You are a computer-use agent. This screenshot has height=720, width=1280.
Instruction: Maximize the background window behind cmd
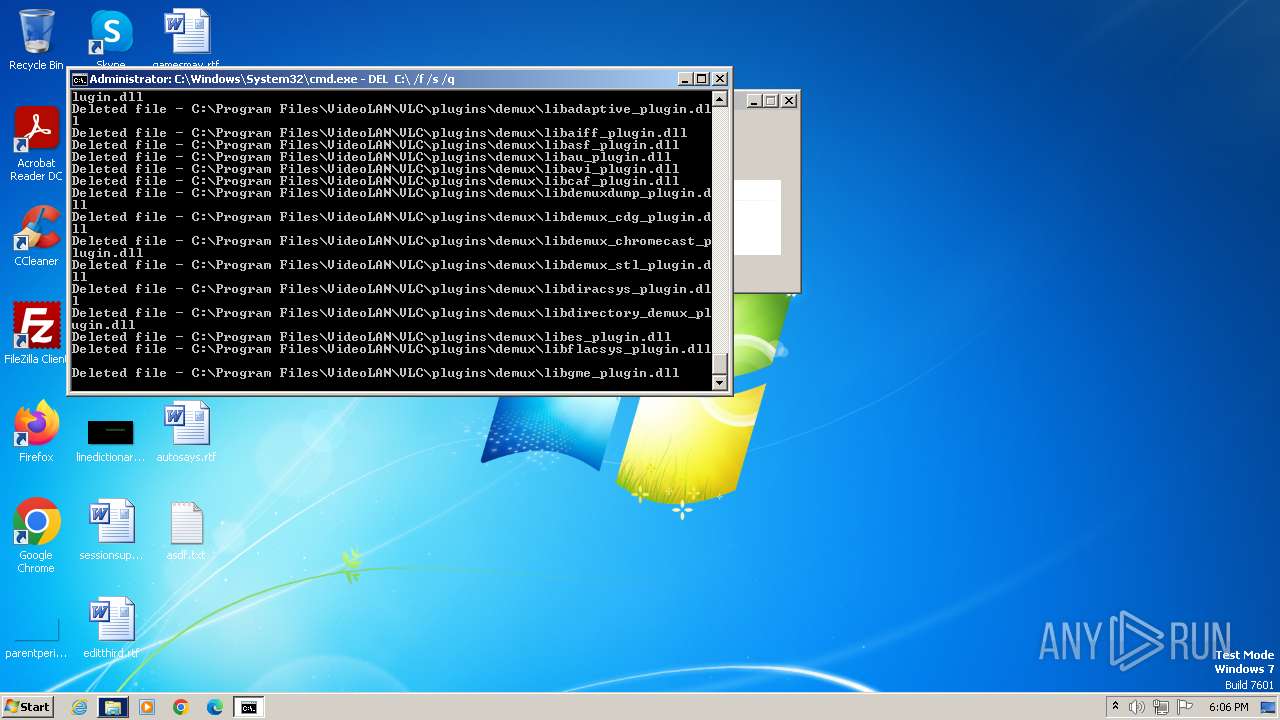[771, 100]
